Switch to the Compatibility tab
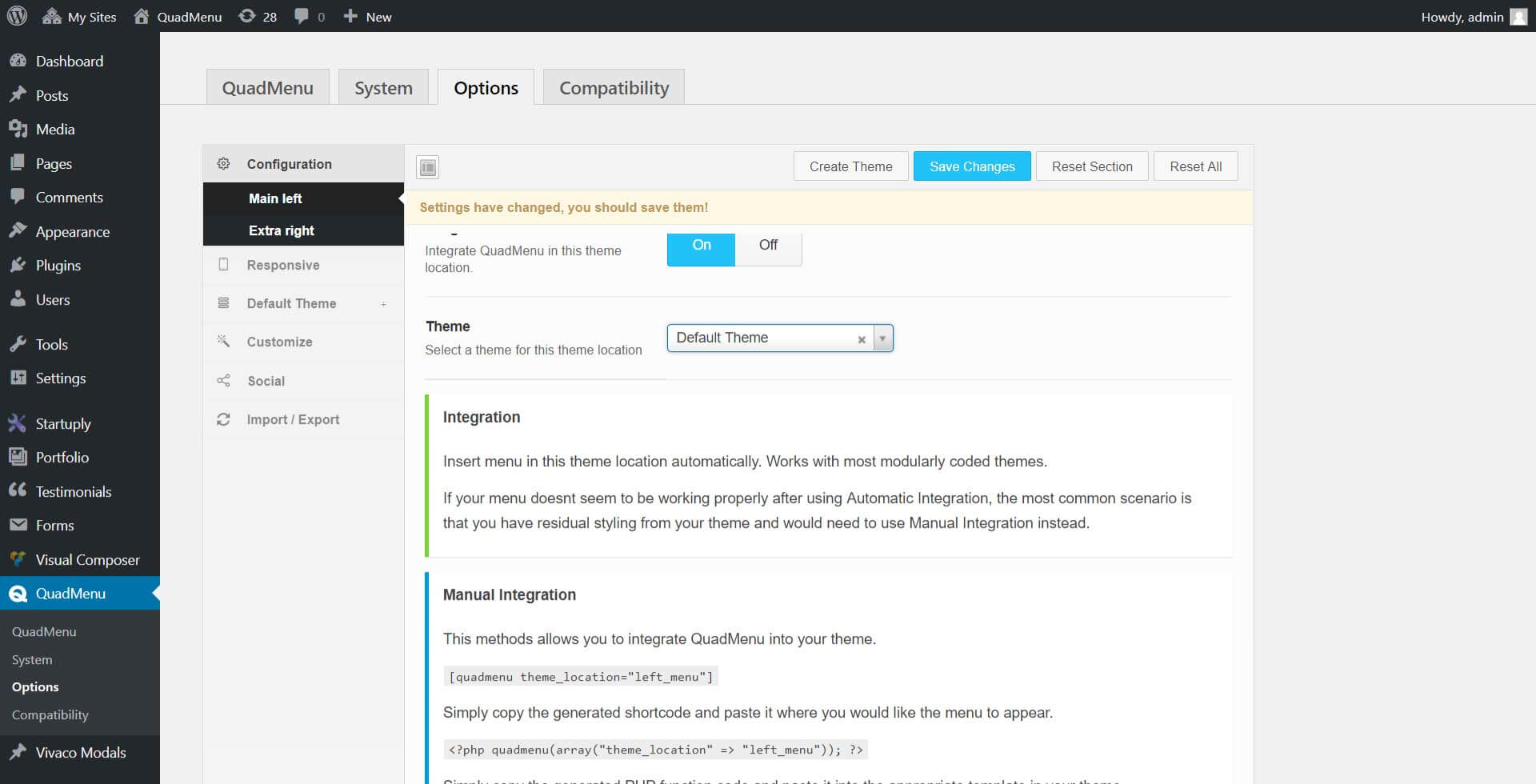The height and width of the screenshot is (784, 1536). pos(614,87)
